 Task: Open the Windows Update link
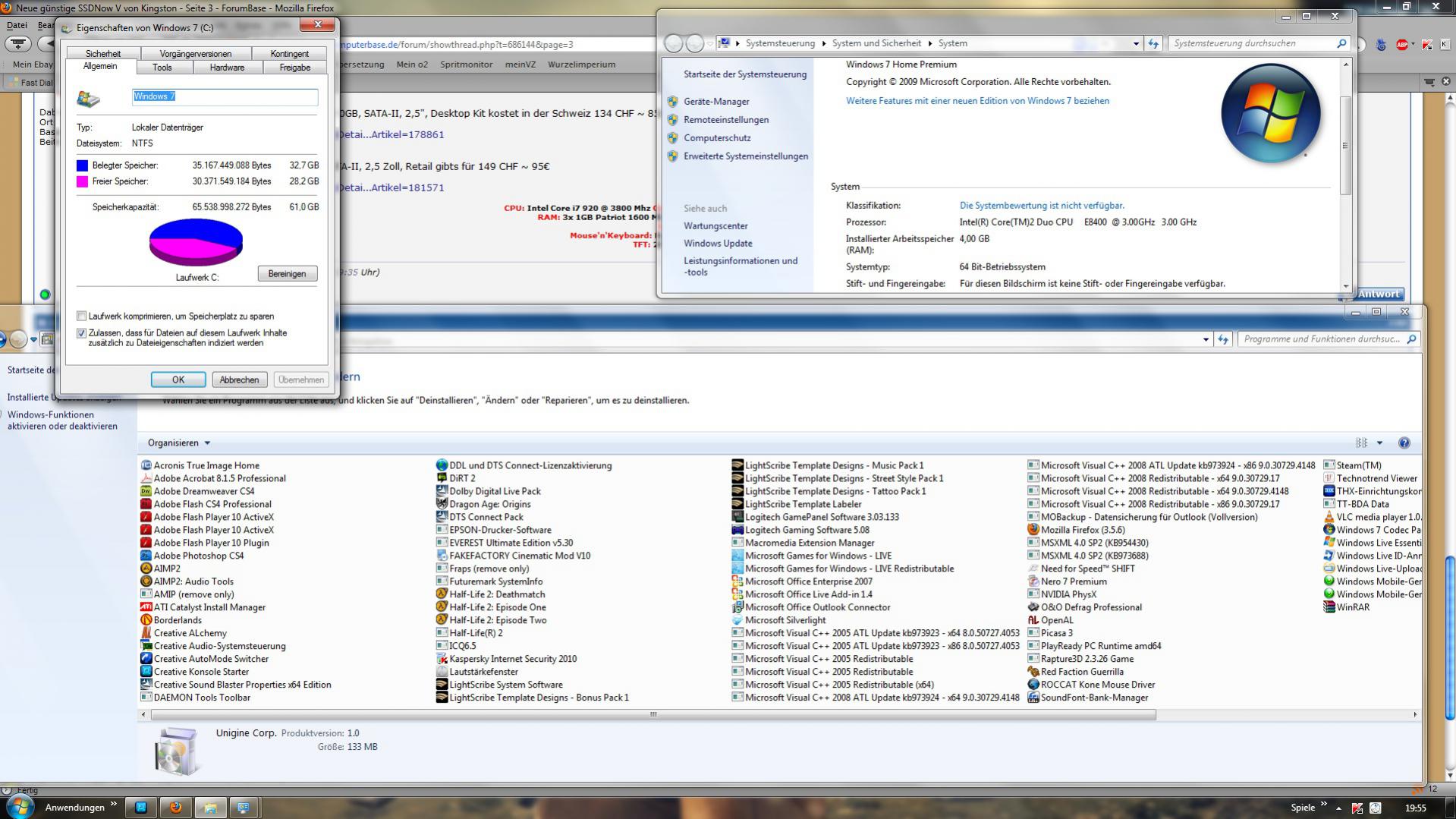point(718,243)
